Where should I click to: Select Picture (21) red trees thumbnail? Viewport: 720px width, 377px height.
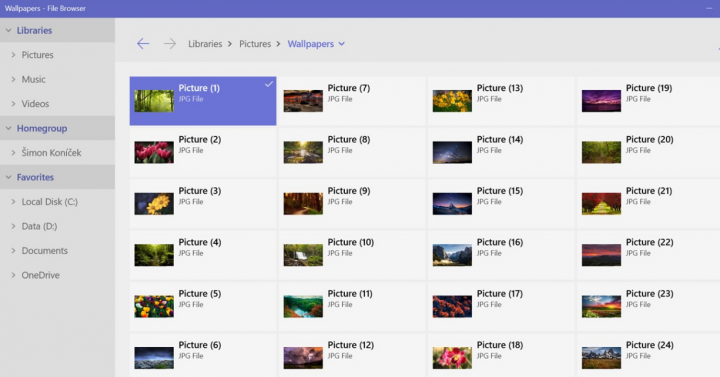pyautogui.click(x=602, y=203)
